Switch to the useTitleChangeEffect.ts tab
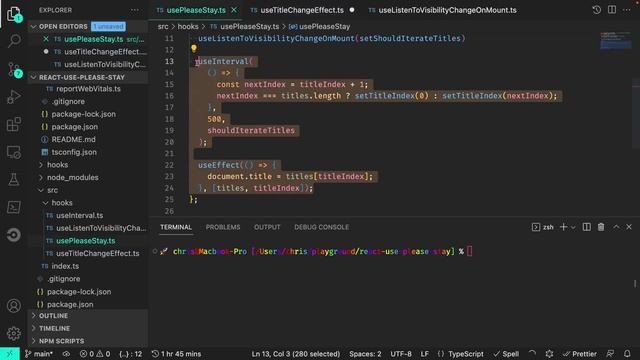The image size is (640, 360). [302, 10]
